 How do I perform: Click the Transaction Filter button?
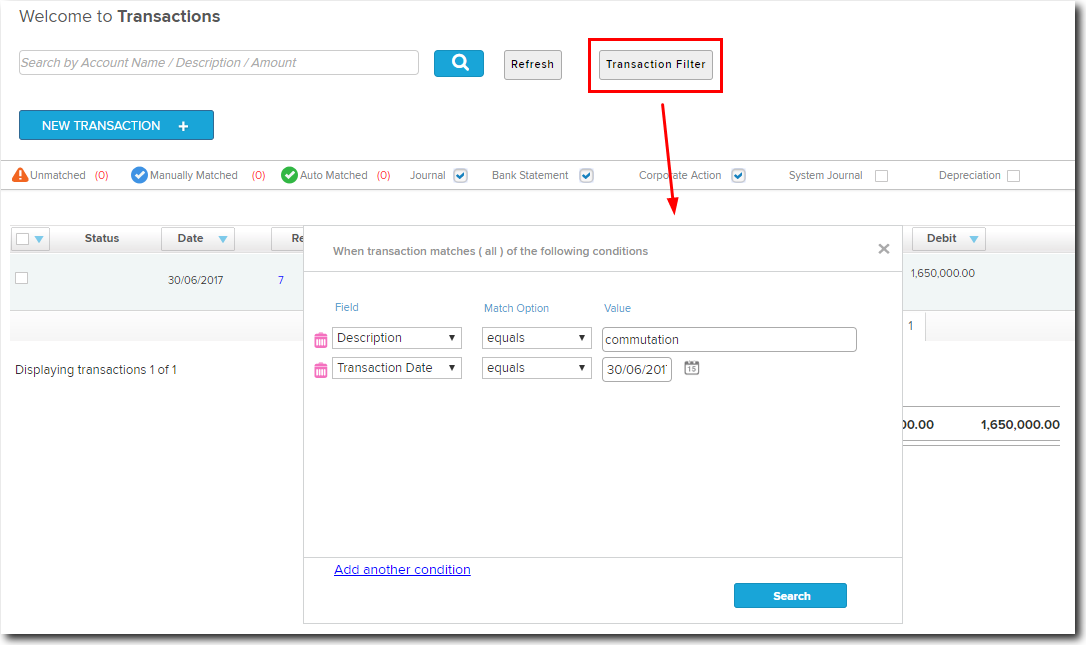click(x=656, y=64)
